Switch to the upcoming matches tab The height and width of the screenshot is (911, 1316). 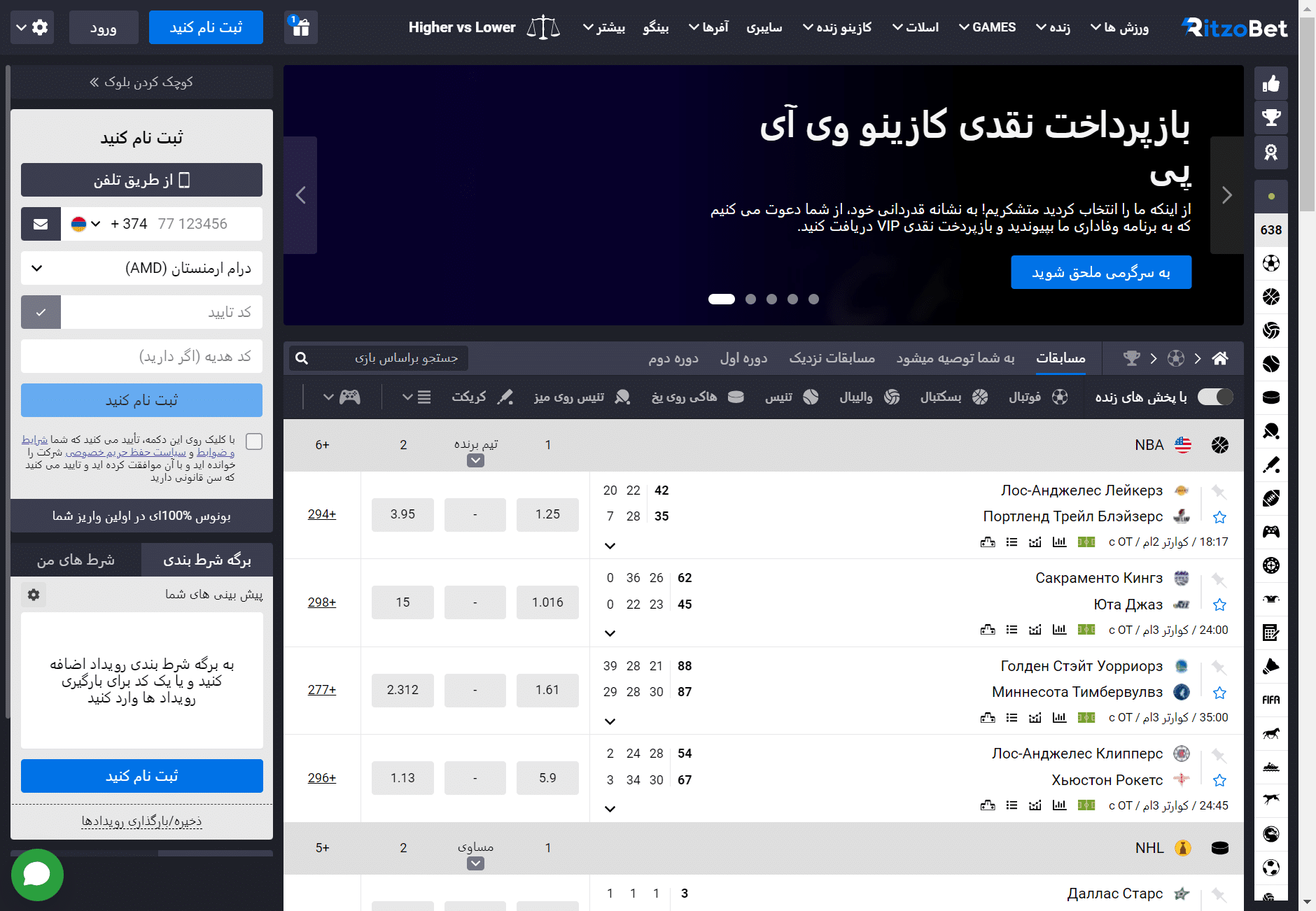832,358
